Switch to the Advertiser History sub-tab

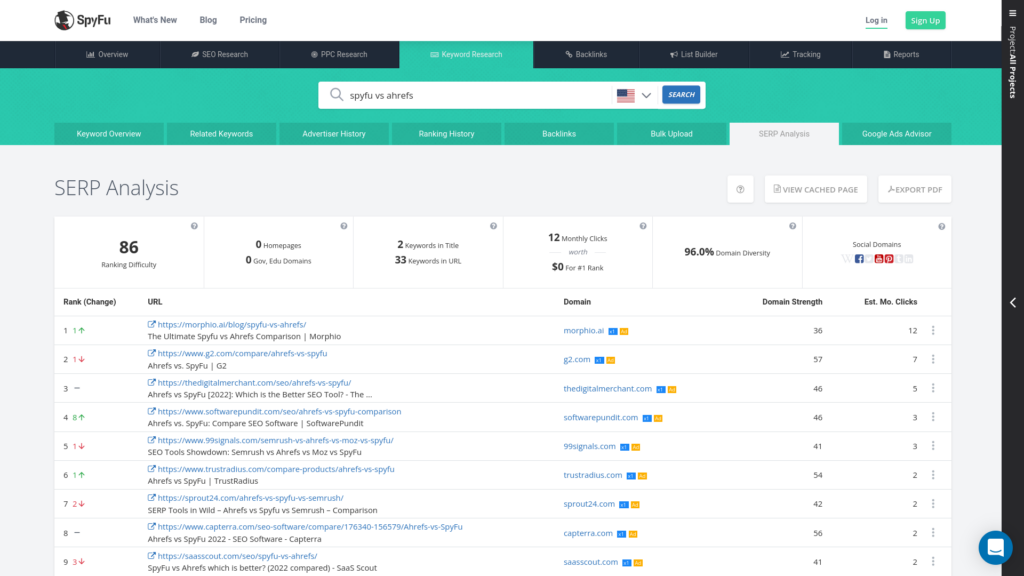point(334,134)
